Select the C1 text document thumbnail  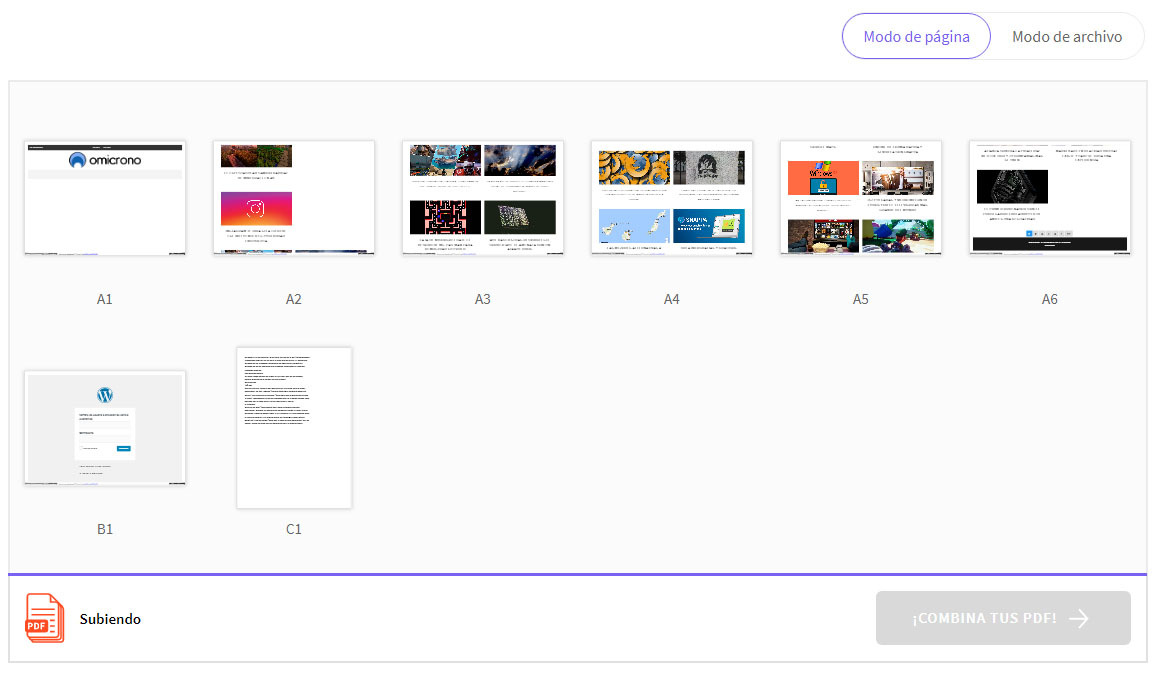click(x=294, y=428)
